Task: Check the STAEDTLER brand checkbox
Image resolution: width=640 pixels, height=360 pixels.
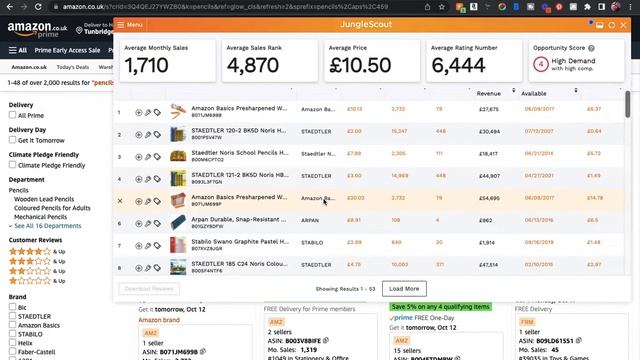Action: pos(12,316)
